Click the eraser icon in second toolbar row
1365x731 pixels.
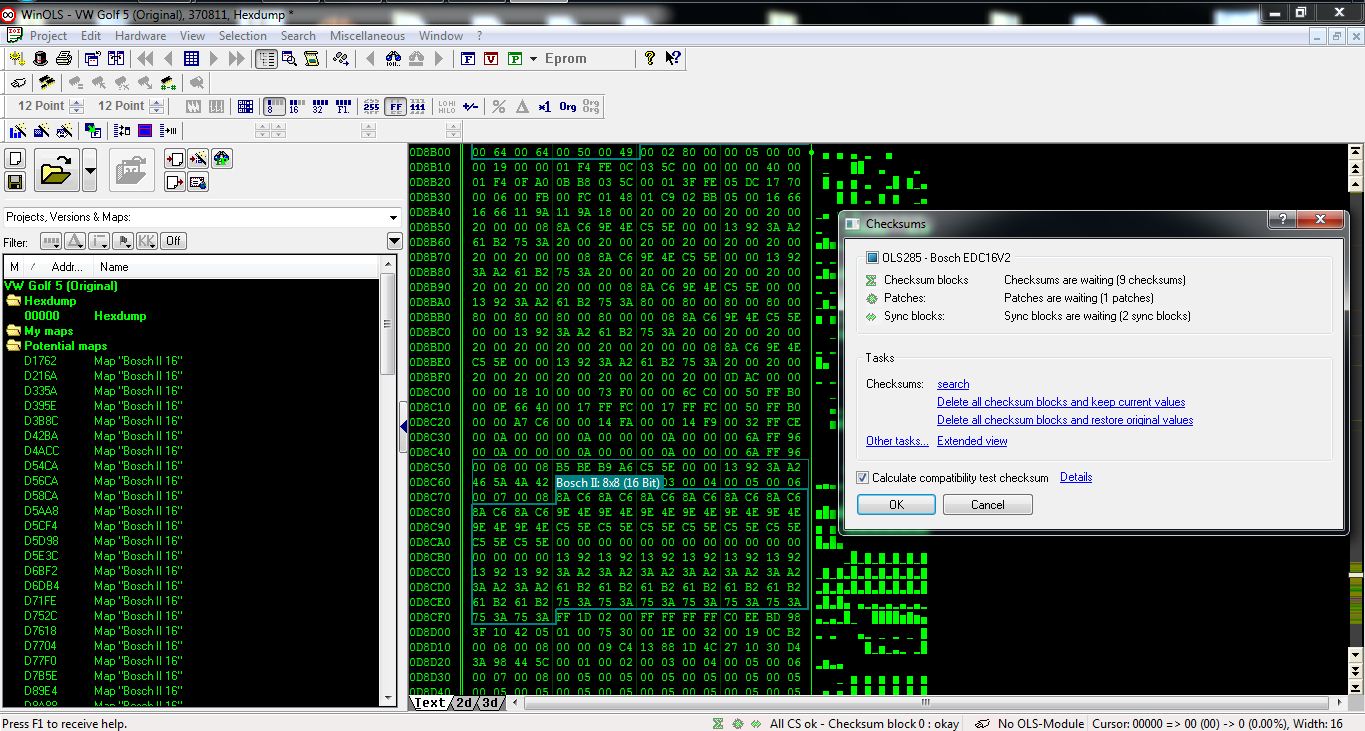(18, 82)
